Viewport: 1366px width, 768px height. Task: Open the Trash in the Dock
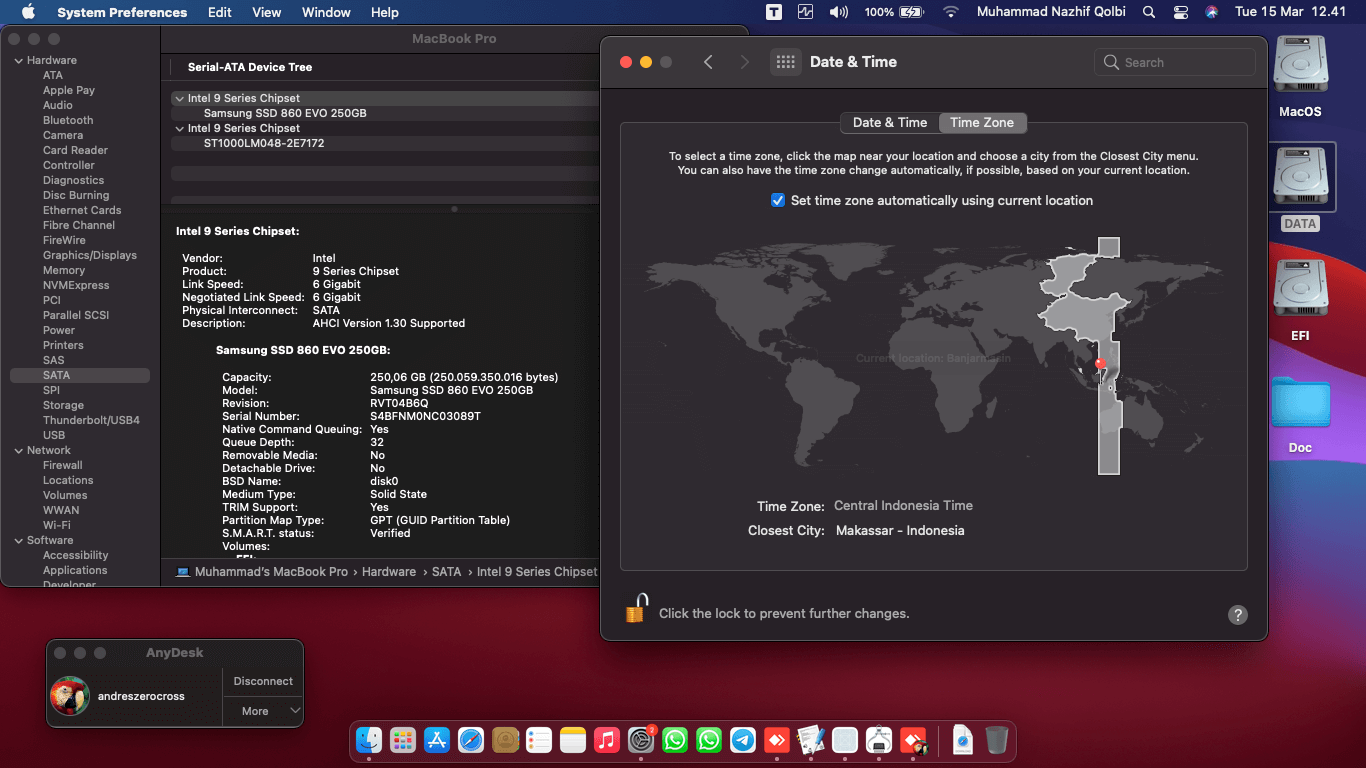tap(997, 740)
